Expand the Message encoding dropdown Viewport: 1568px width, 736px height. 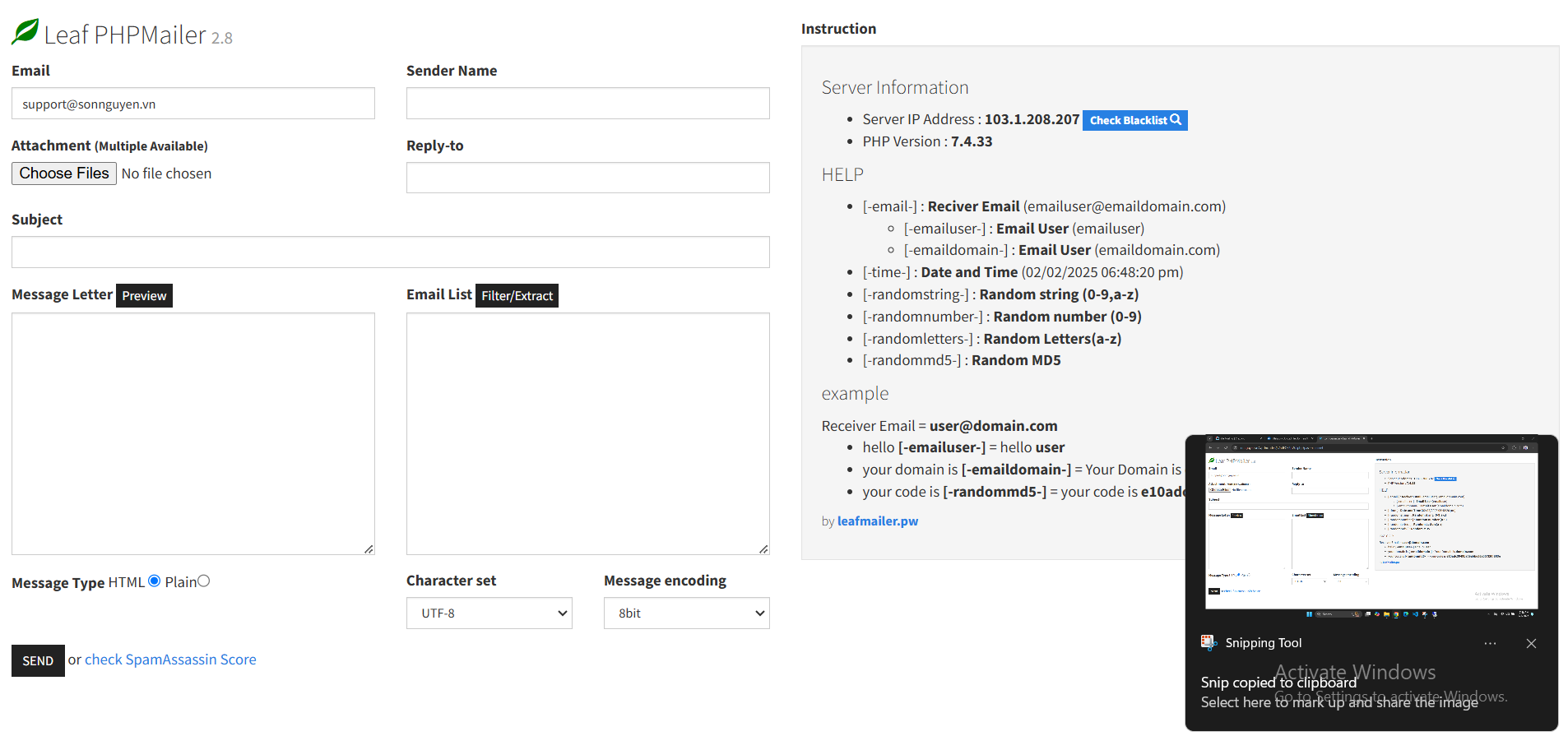click(x=686, y=613)
